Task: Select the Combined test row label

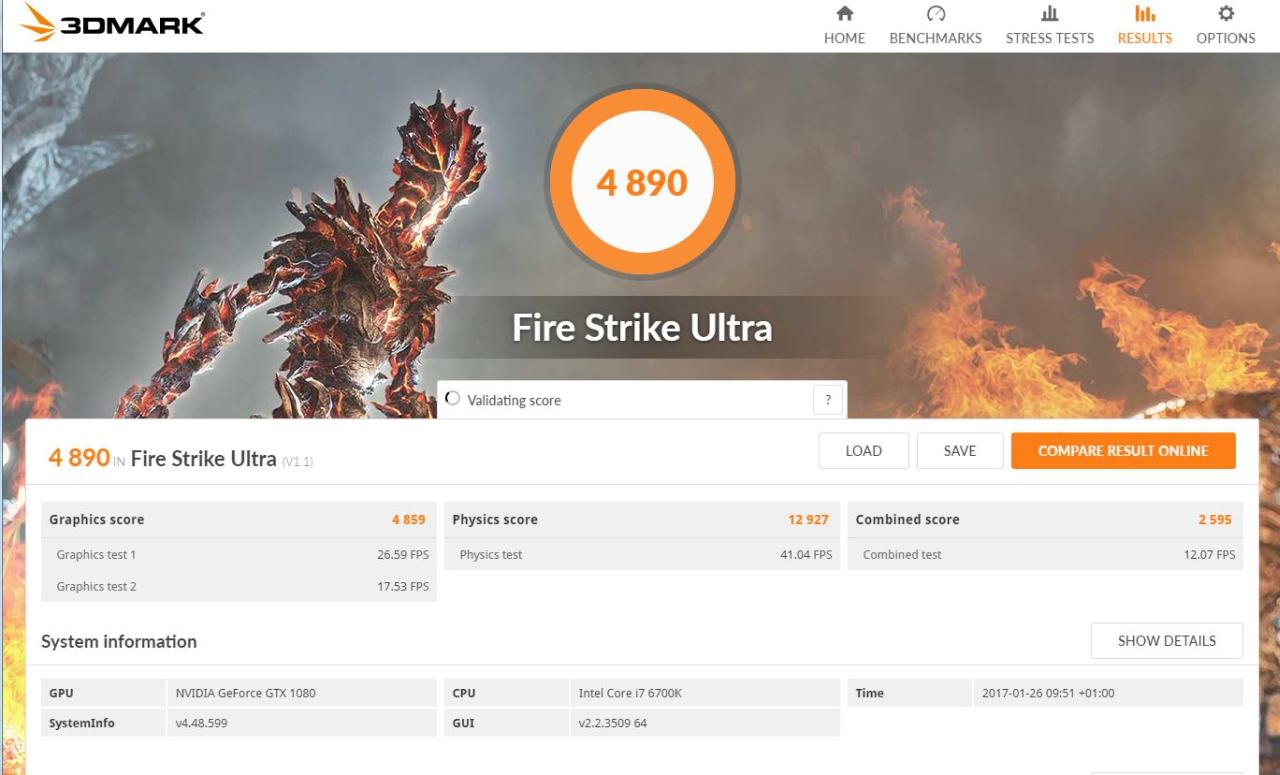Action: [x=902, y=555]
